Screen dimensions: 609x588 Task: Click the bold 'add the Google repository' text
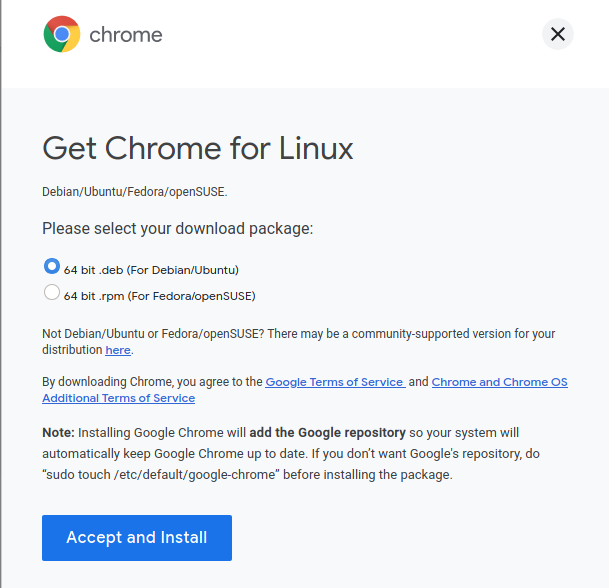pyautogui.click(x=327, y=433)
